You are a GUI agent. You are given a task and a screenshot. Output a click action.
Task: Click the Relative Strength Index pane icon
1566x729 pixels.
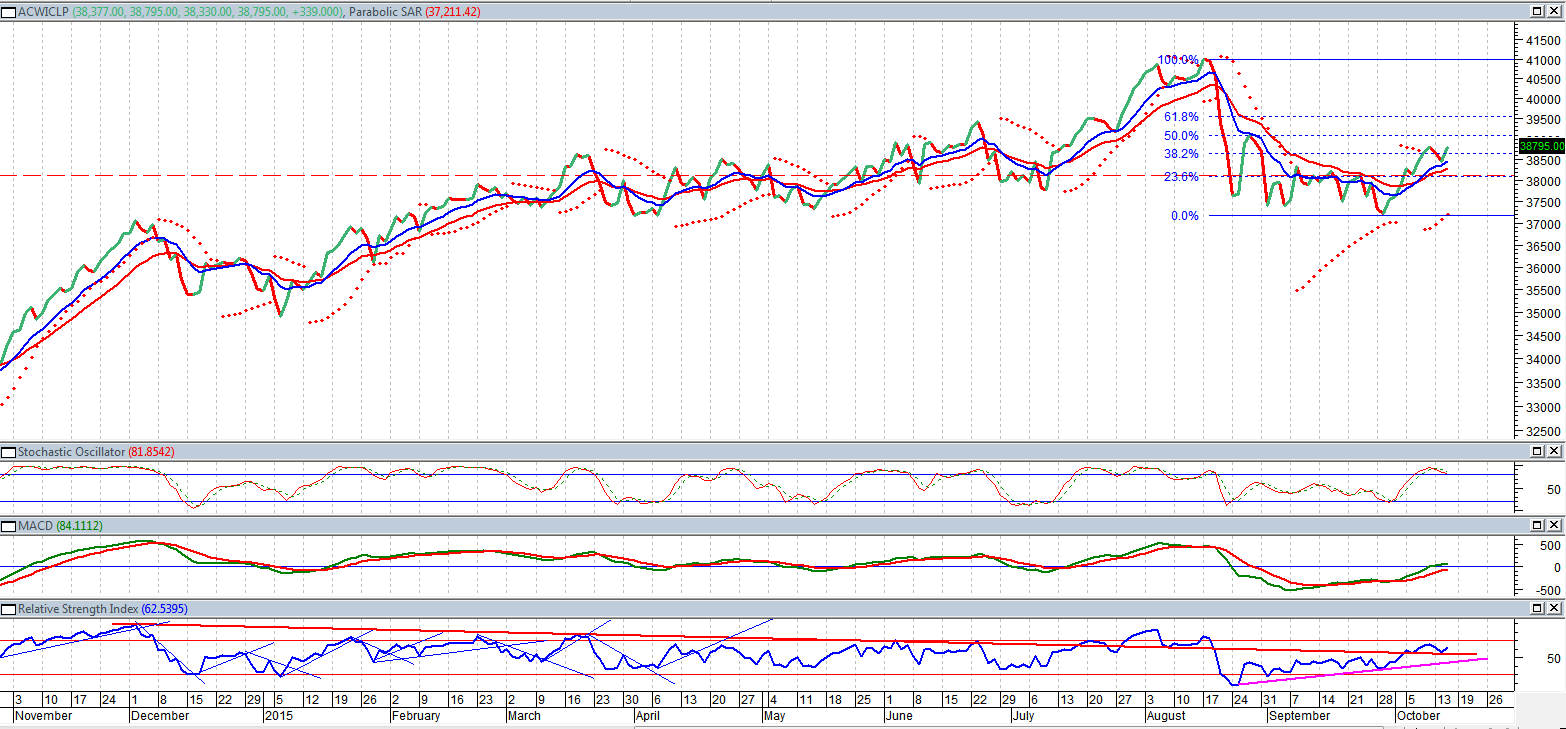click(9, 609)
